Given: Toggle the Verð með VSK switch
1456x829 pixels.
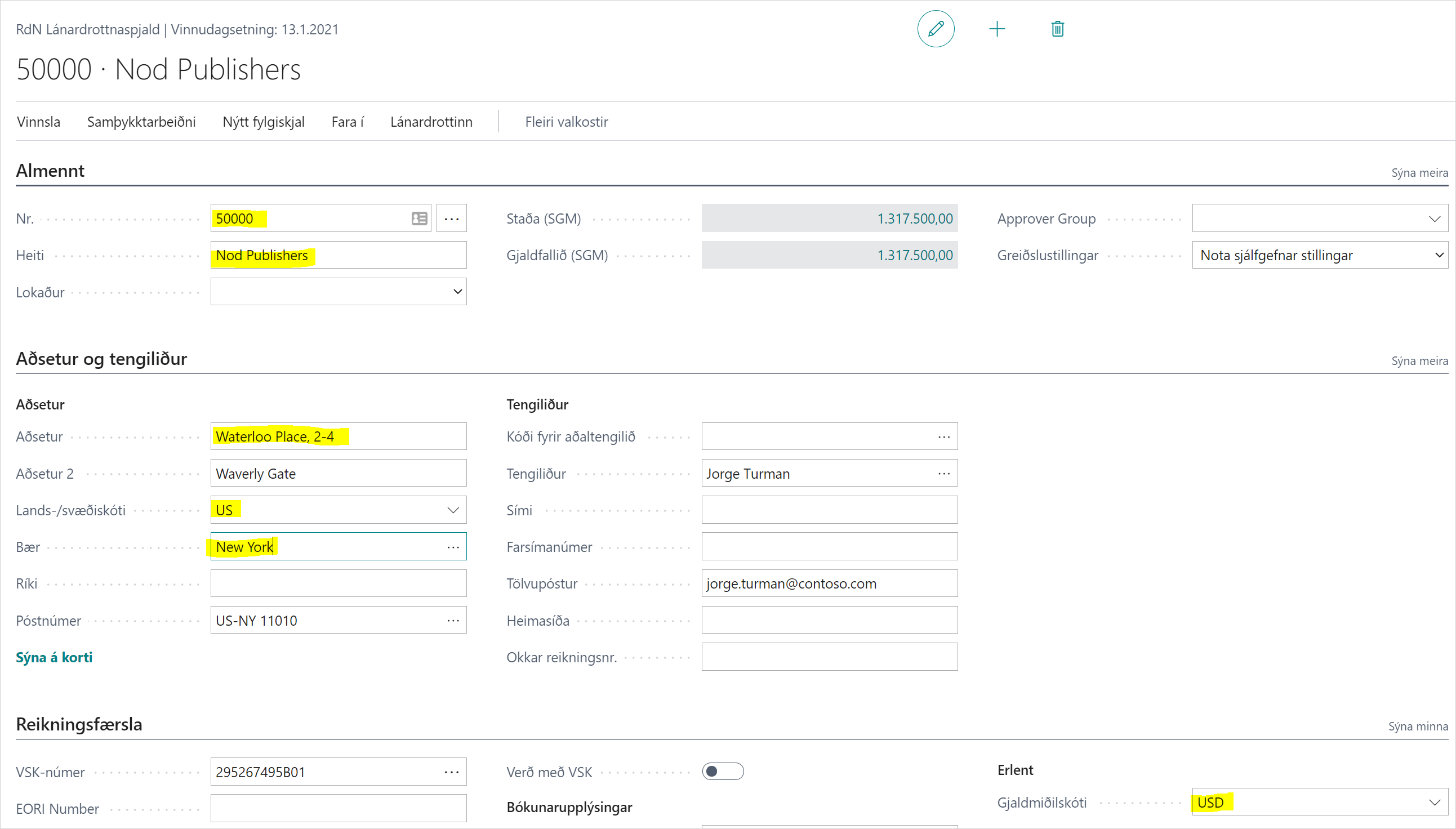Looking at the screenshot, I should (723, 772).
